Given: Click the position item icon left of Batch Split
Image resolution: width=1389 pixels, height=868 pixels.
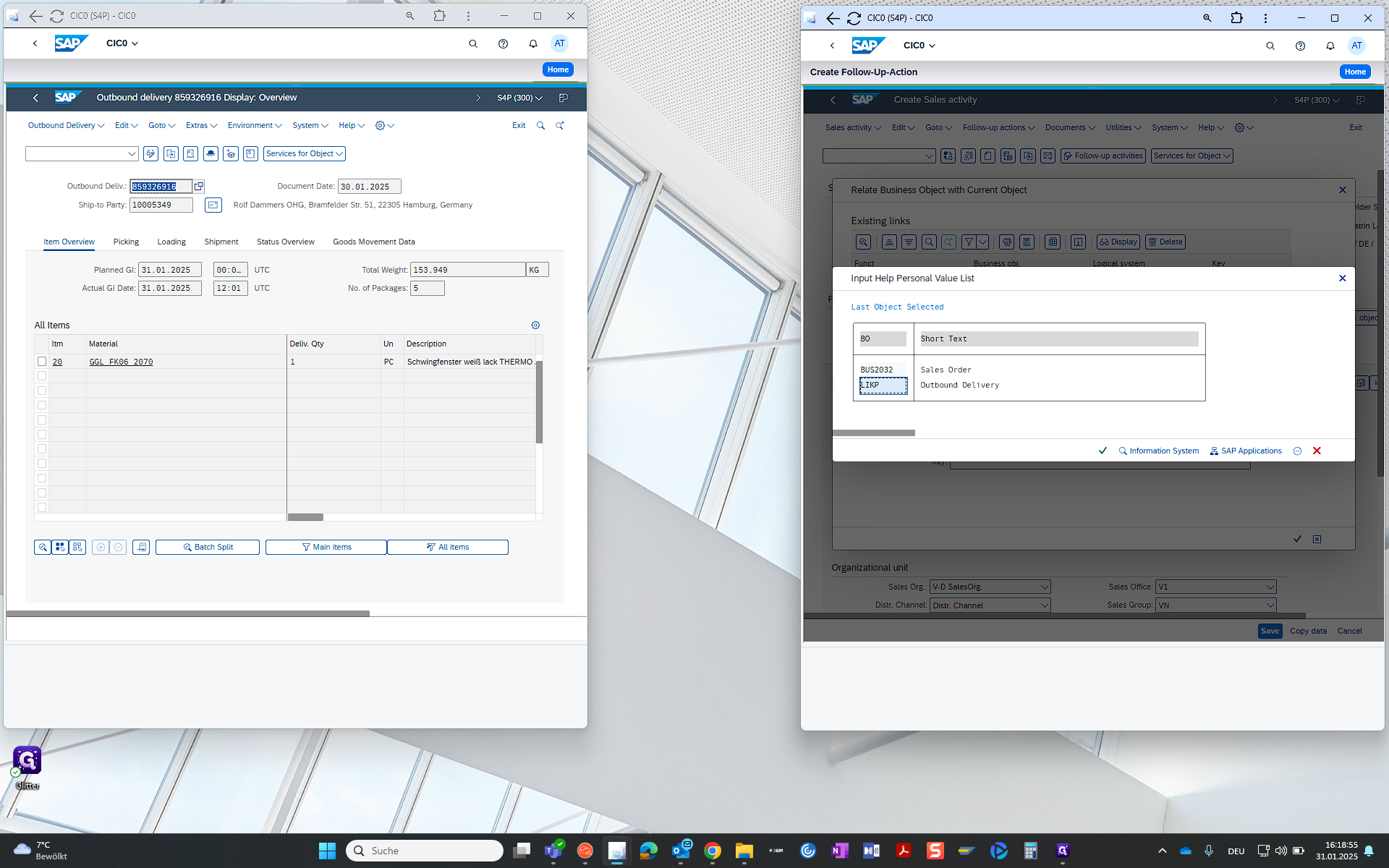Looking at the screenshot, I should pos(142,547).
